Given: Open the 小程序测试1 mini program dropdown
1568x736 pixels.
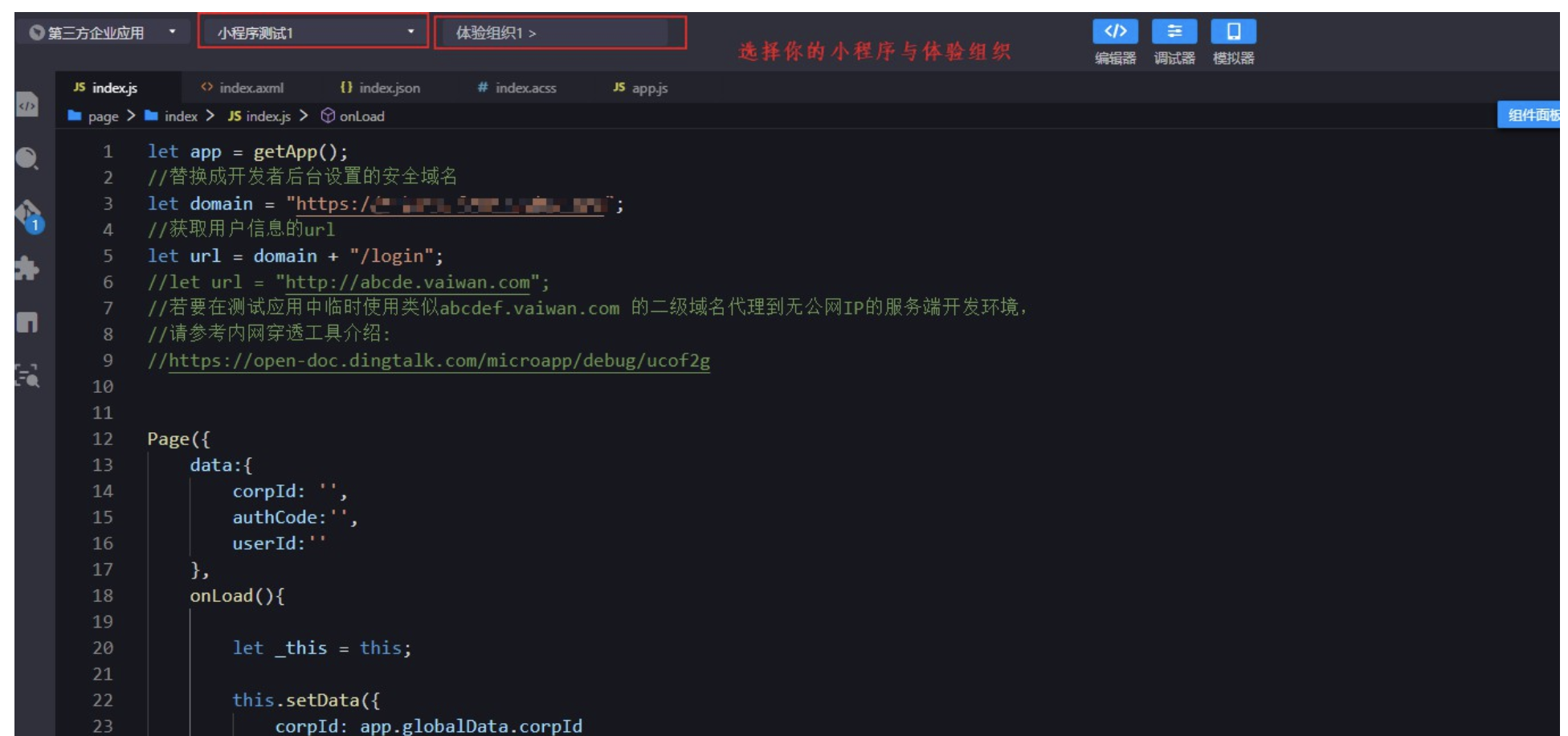Looking at the screenshot, I should (313, 32).
